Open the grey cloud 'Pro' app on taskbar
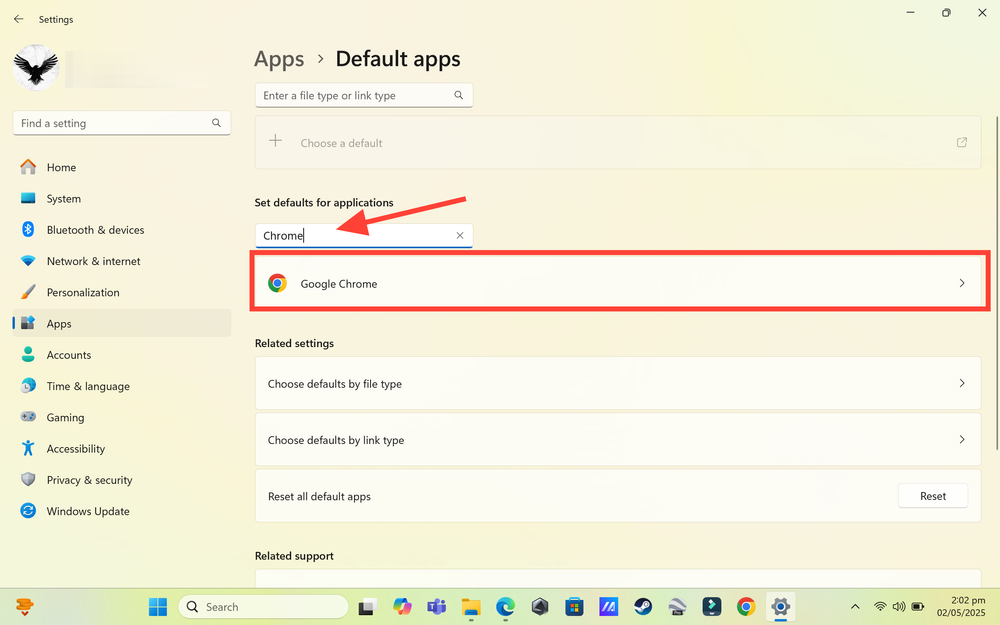This screenshot has width=1000, height=625. pos(677,607)
